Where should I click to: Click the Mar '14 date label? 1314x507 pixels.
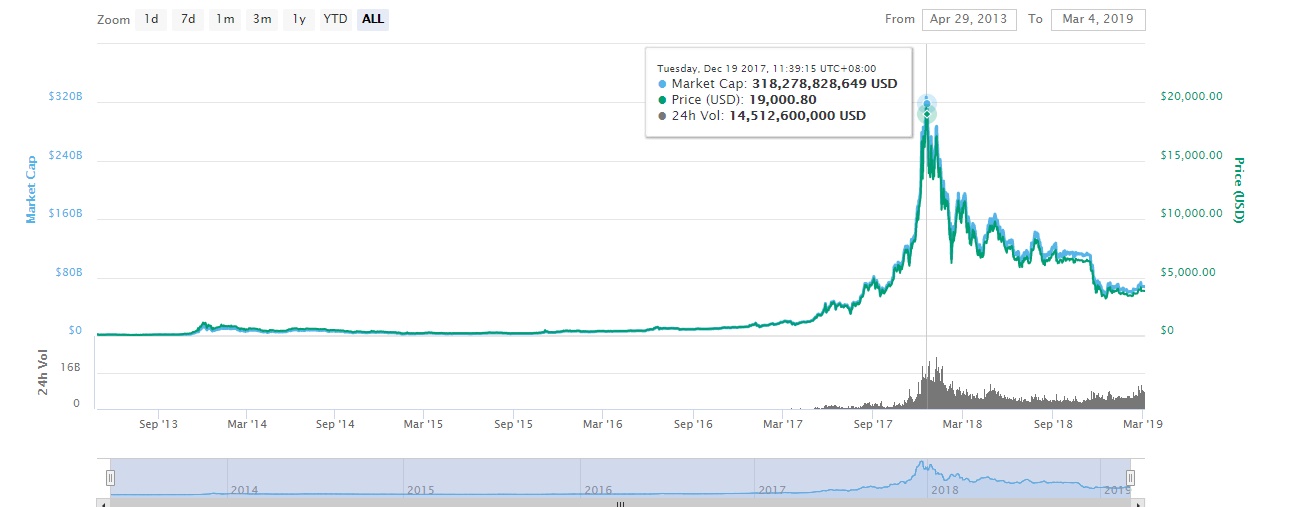246,424
